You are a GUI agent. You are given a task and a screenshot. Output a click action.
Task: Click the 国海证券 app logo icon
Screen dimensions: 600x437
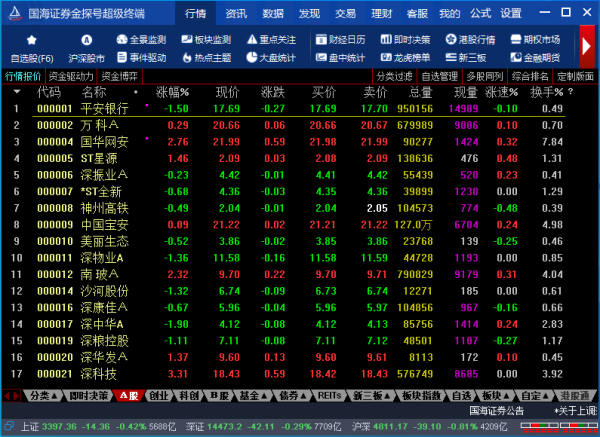(15, 13)
